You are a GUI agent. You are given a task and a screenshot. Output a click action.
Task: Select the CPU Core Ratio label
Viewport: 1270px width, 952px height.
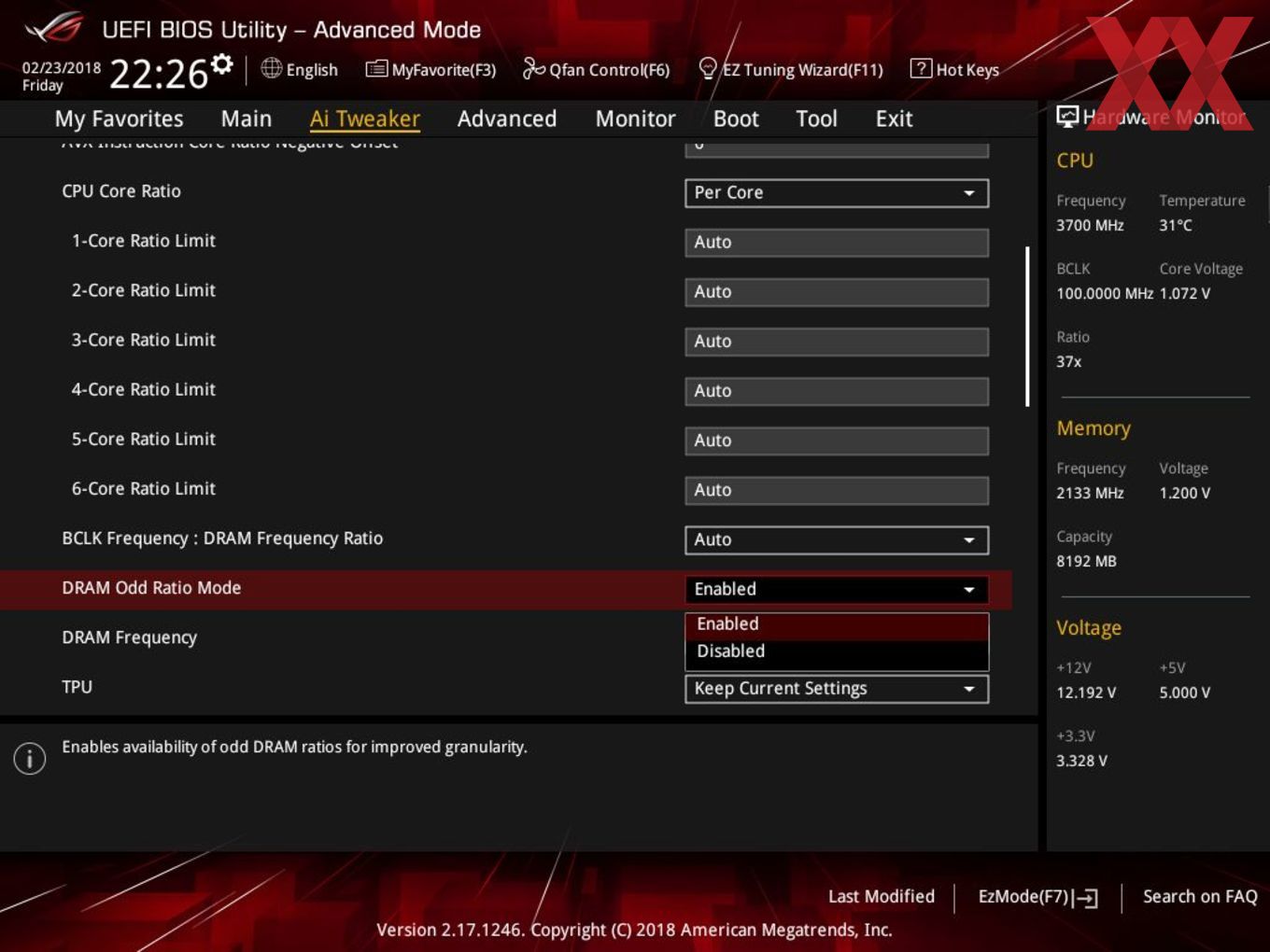[121, 191]
